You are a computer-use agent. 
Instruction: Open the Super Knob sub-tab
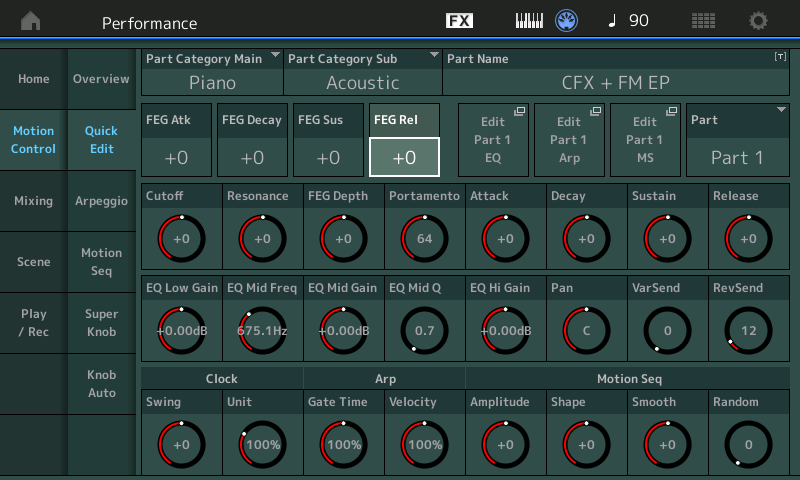pyautogui.click(x=101, y=322)
